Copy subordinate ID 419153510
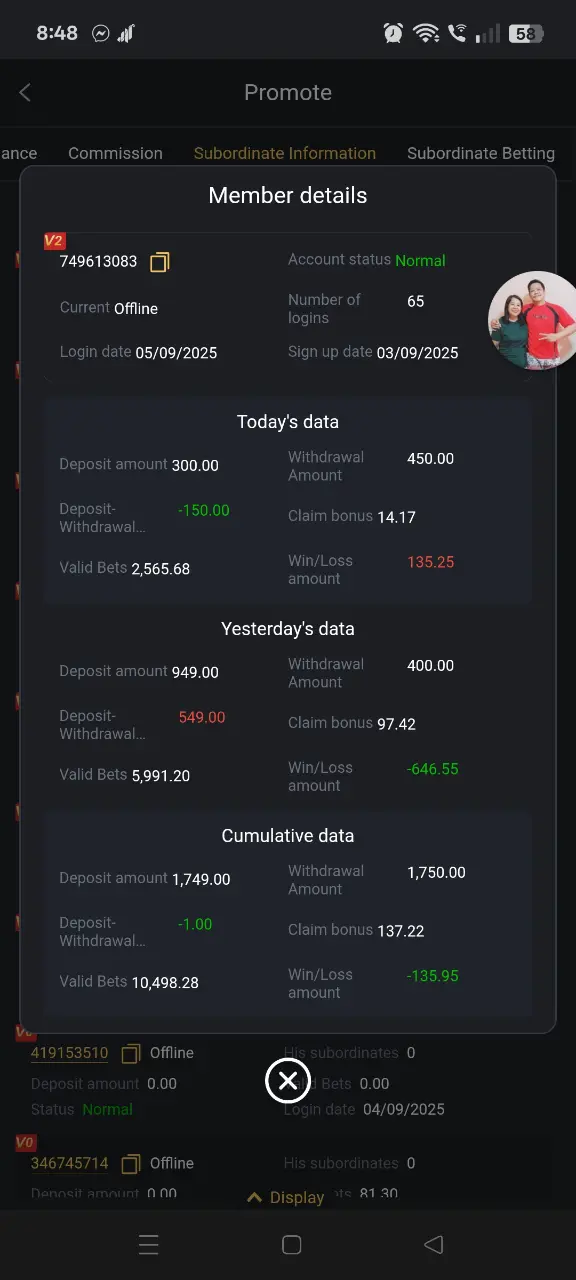 point(130,1053)
